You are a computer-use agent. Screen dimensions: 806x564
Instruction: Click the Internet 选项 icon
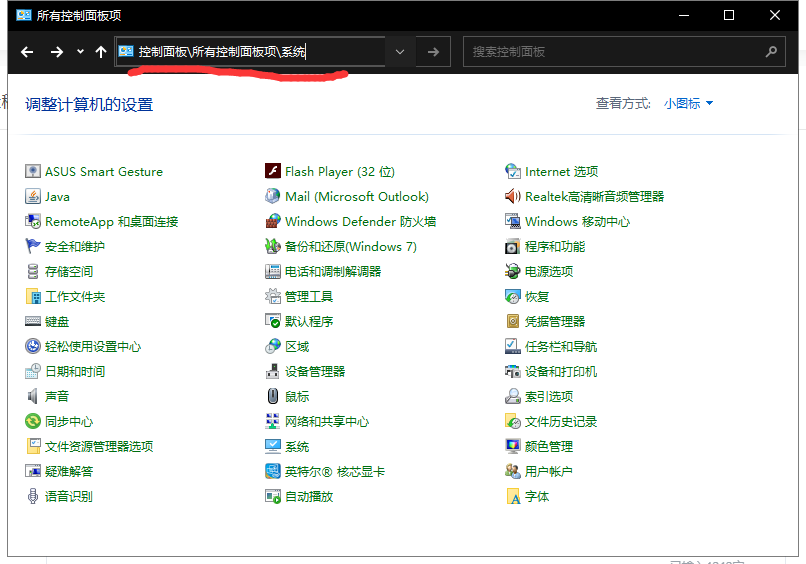pos(513,171)
